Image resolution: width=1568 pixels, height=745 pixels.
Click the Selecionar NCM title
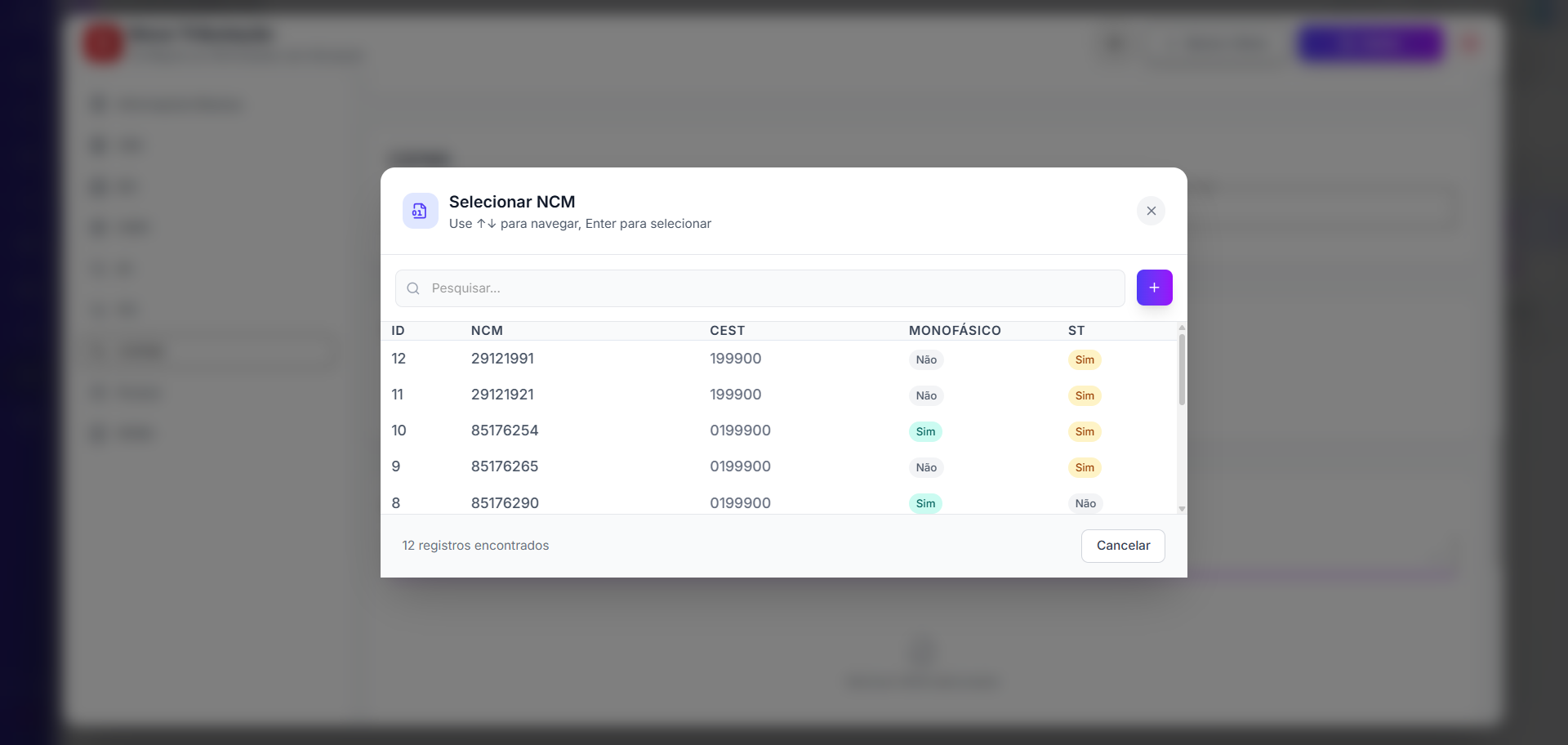[512, 202]
